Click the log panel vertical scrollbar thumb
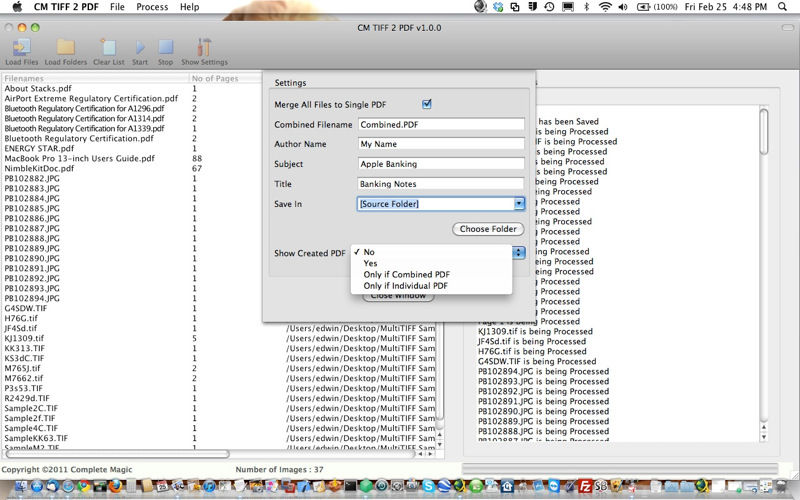 click(764, 131)
